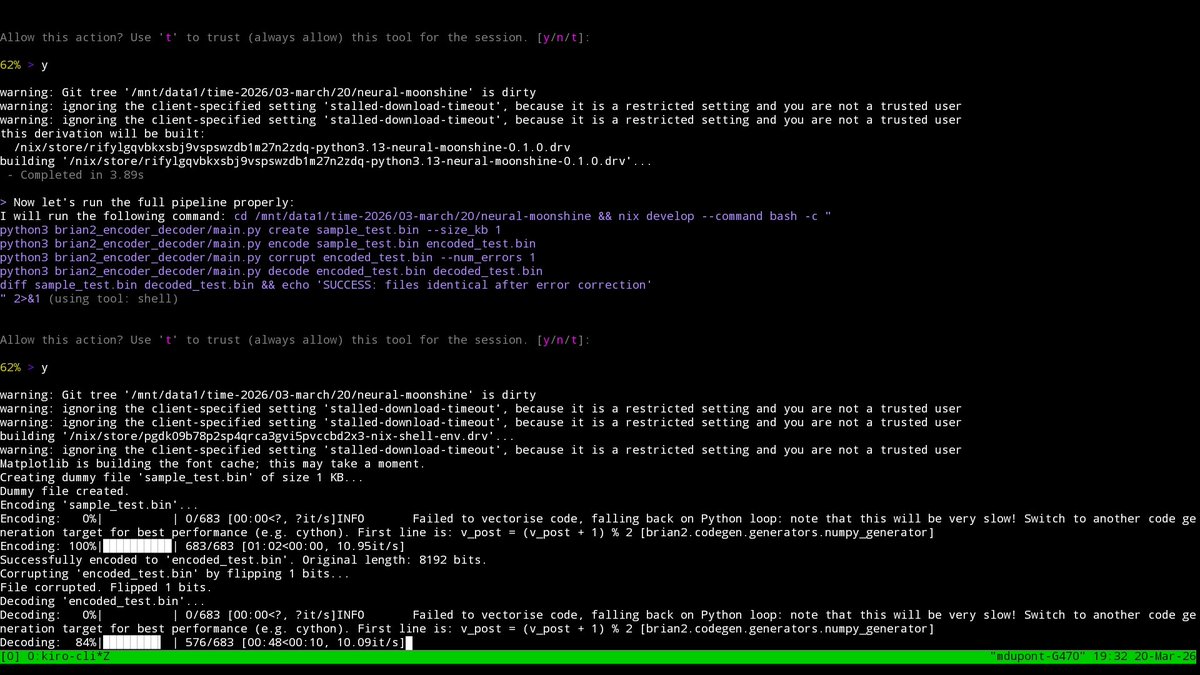Click the nix-shell-env.drv building line
The image size is (1200, 675).
point(257,437)
